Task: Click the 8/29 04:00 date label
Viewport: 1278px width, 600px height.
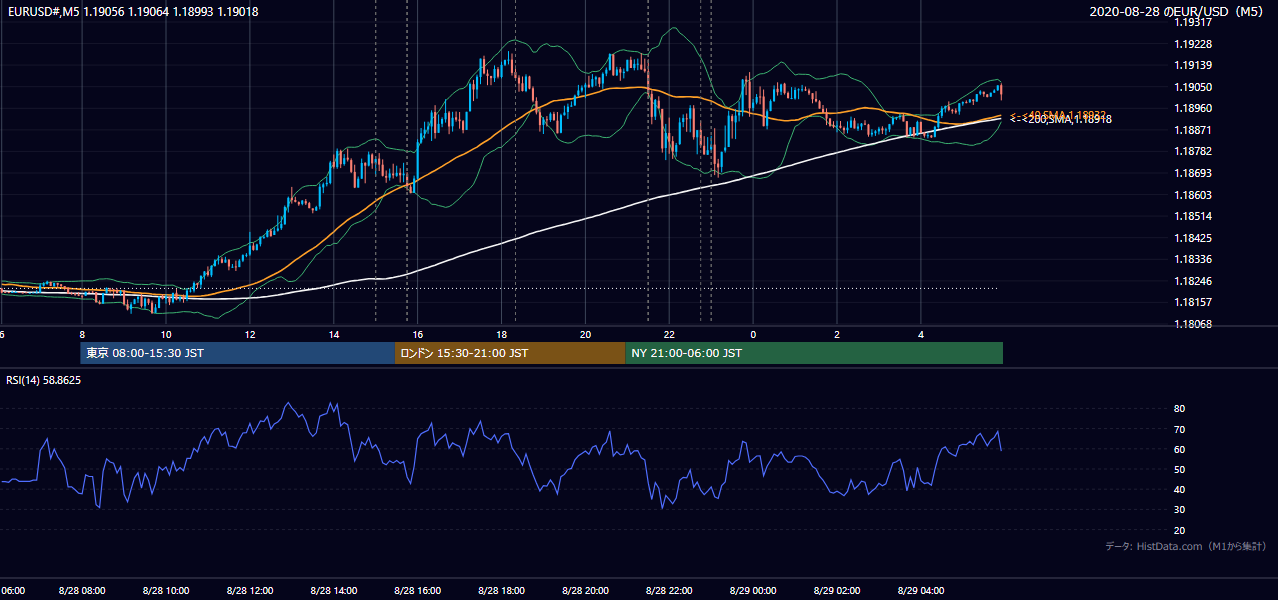Action: tap(921, 591)
